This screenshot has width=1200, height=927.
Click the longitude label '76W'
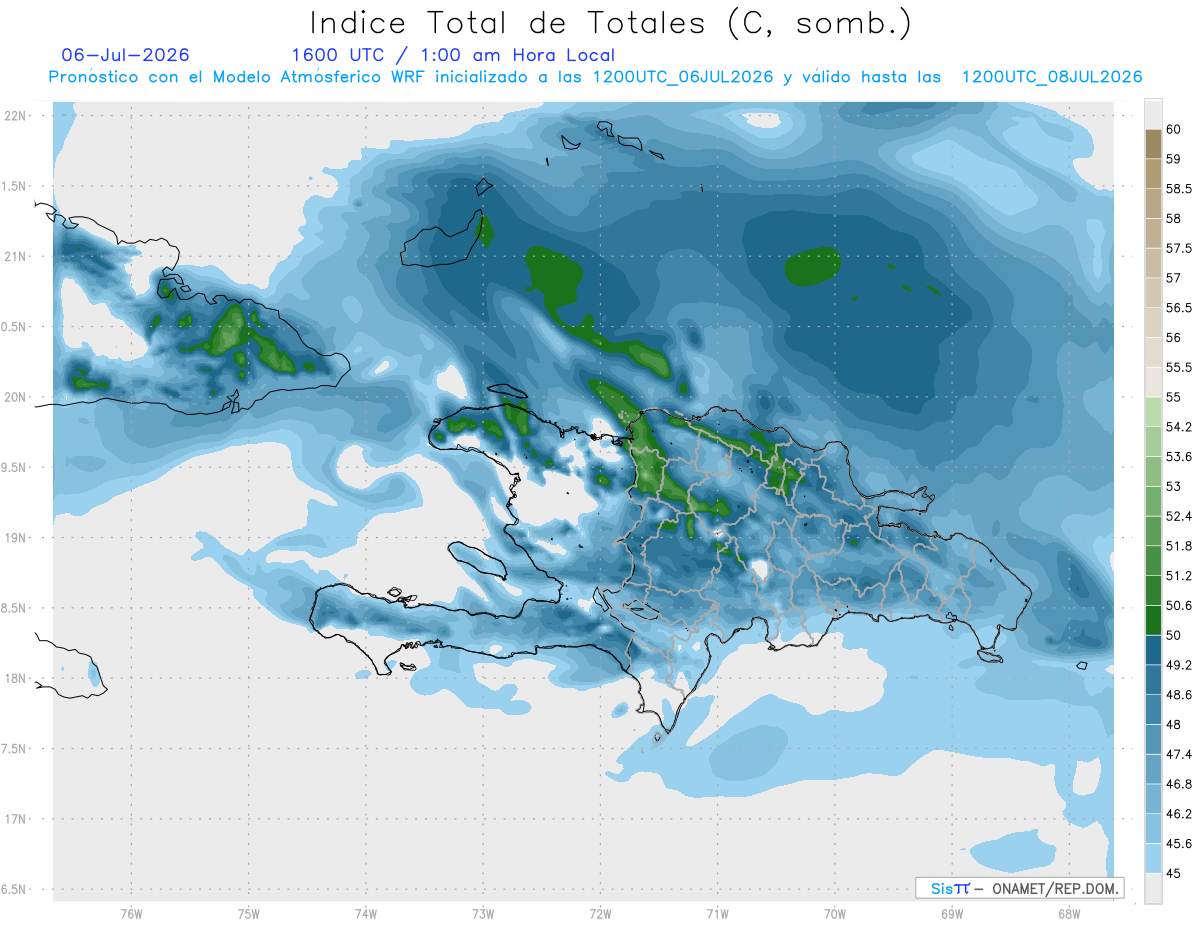[131, 913]
